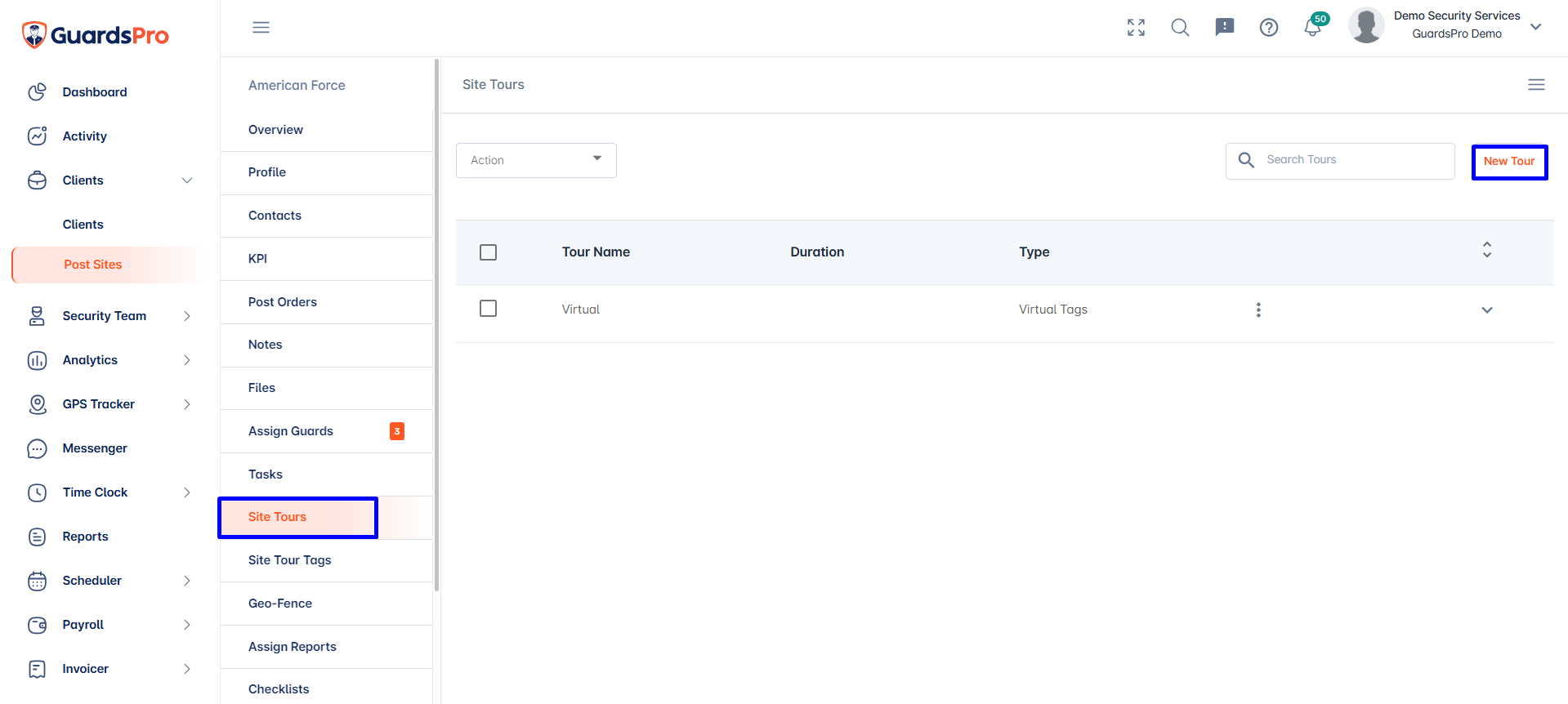Open the Overview section

pyautogui.click(x=326, y=130)
